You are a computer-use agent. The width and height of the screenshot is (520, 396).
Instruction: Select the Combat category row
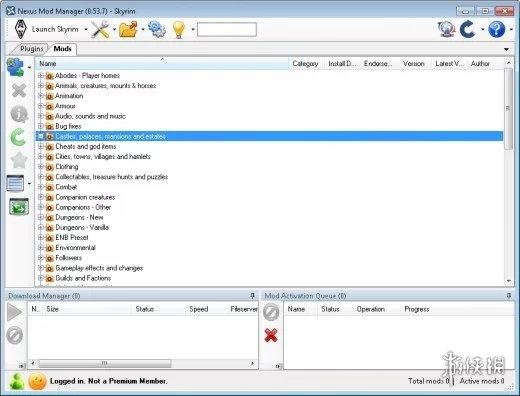pos(269,187)
